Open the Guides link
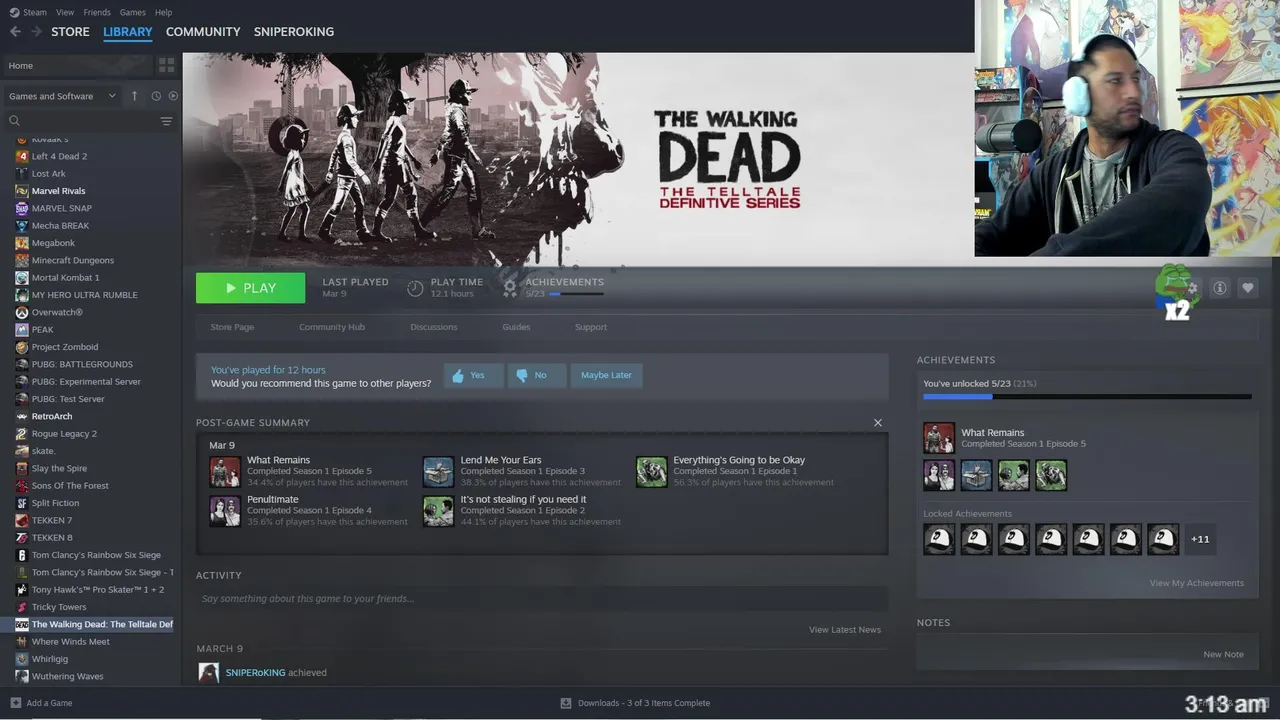This screenshot has width=1280, height=720. 516,327
